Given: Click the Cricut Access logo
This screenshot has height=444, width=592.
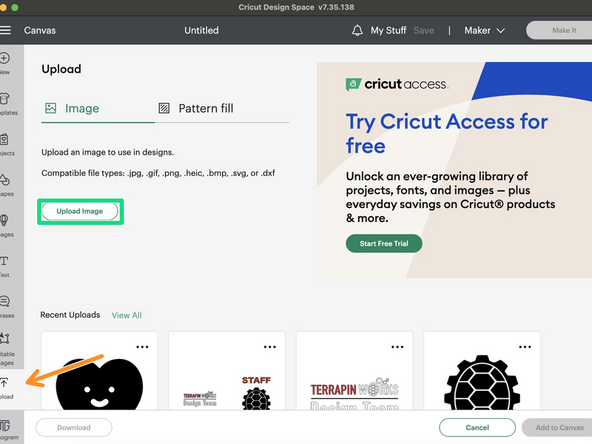Looking at the screenshot, I should pyautogui.click(x=397, y=84).
